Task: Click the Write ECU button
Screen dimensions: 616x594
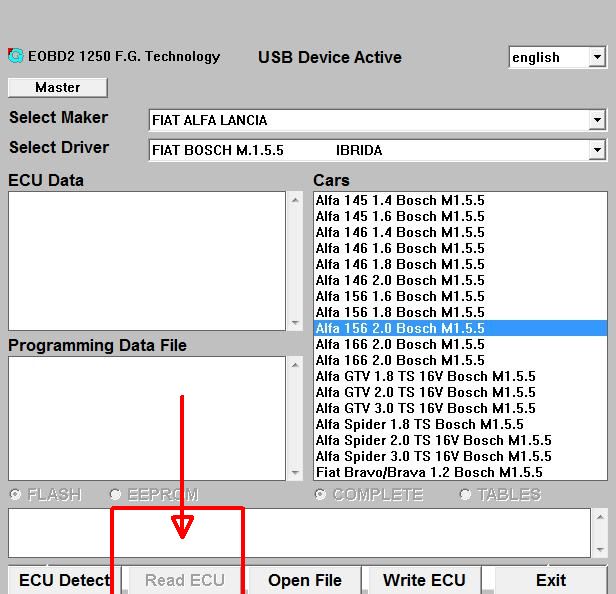Action: tap(424, 580)
